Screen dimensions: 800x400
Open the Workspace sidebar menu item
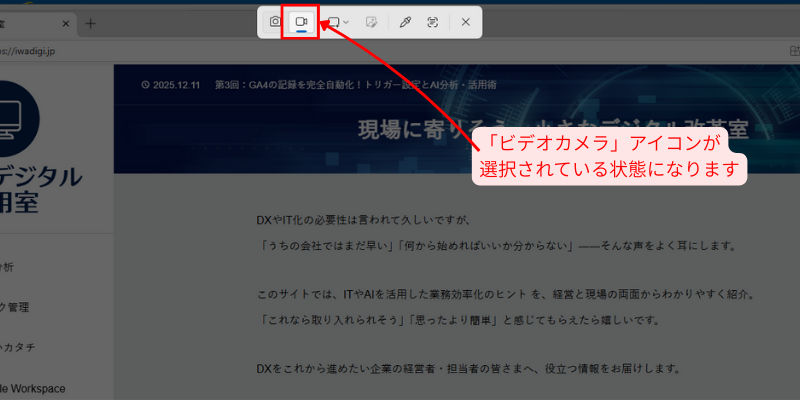point(33,389)
